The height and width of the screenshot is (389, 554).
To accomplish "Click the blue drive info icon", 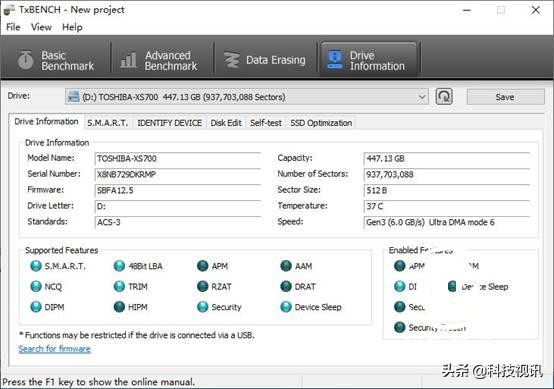I will (x=335, y=59).
